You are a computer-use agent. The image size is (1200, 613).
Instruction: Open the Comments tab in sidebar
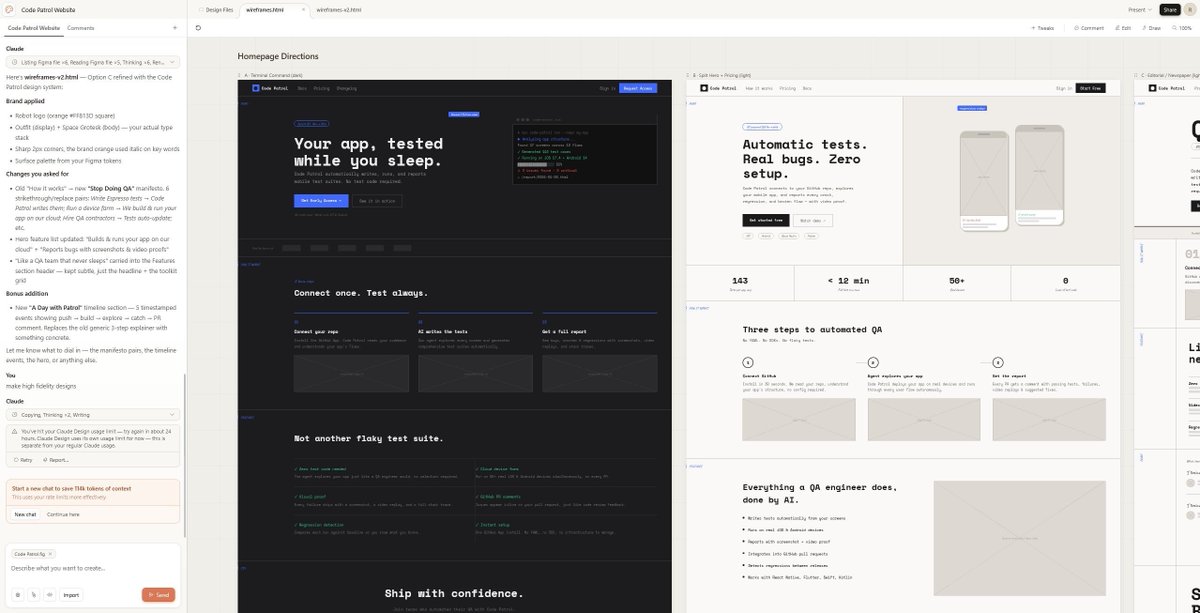coord(80,28)
